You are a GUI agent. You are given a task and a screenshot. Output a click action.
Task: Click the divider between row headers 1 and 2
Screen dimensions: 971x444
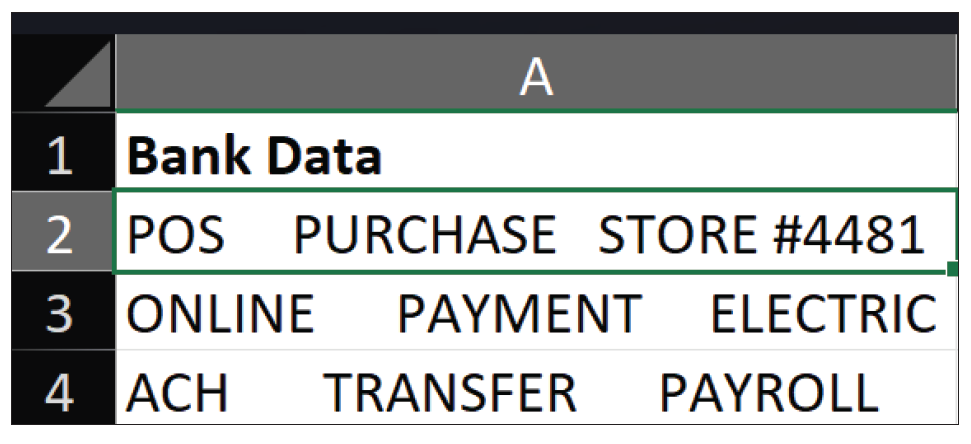63,190
